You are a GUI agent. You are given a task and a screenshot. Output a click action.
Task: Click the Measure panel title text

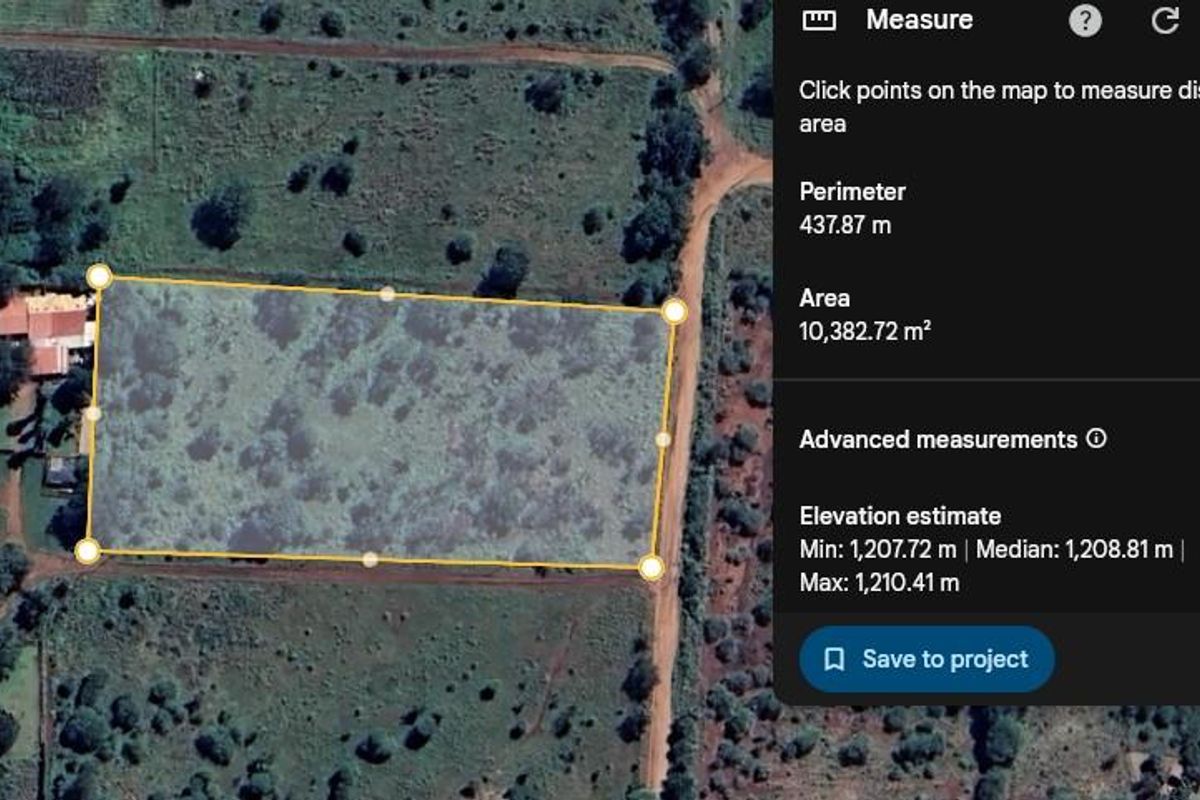click(920, 18)
